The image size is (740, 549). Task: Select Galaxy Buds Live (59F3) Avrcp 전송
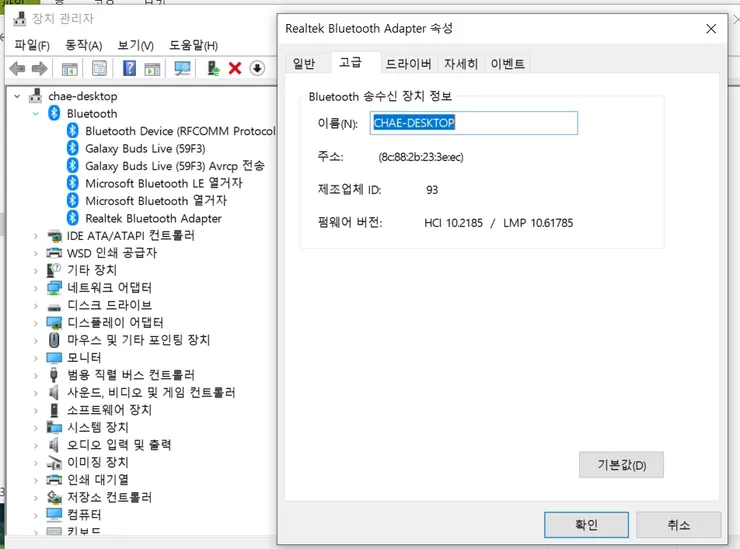175,166
